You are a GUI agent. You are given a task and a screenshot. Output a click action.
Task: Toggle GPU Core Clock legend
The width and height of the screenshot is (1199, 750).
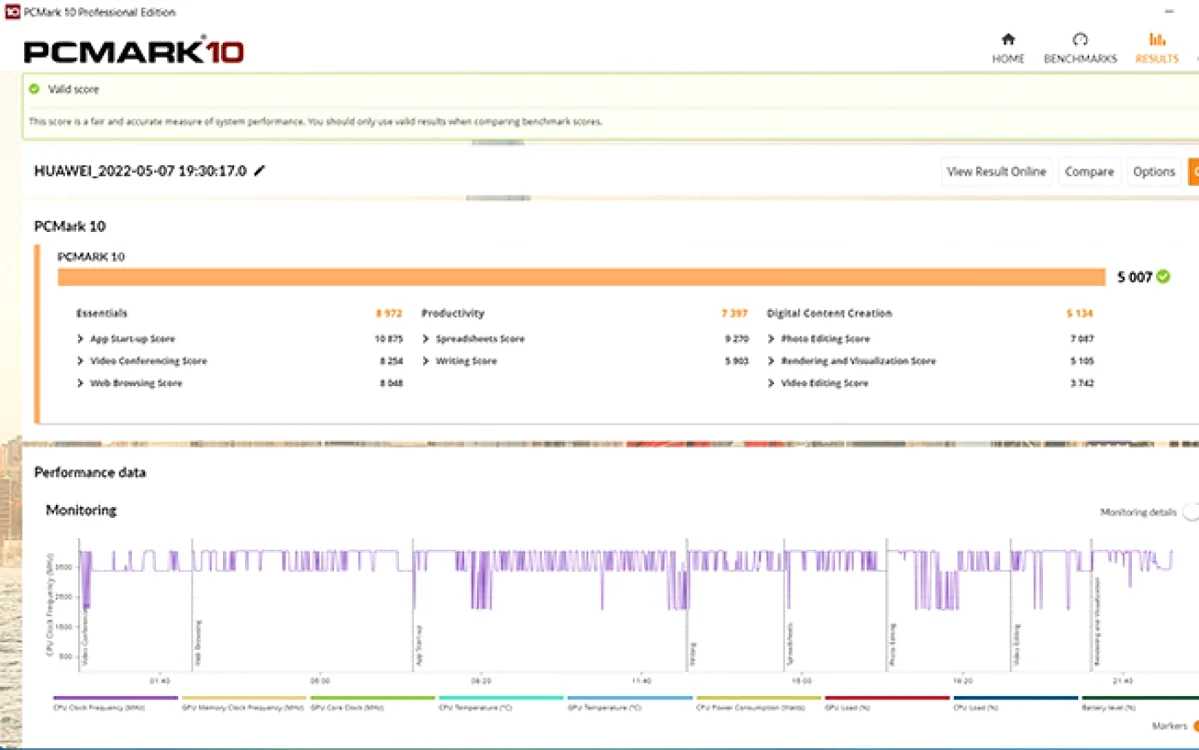[x=372, y=703]
